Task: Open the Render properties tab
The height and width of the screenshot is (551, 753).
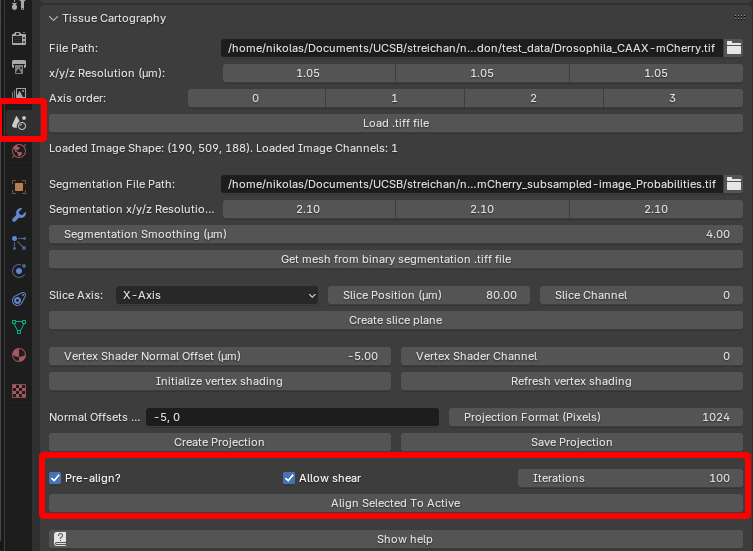Action: point(19,38)
